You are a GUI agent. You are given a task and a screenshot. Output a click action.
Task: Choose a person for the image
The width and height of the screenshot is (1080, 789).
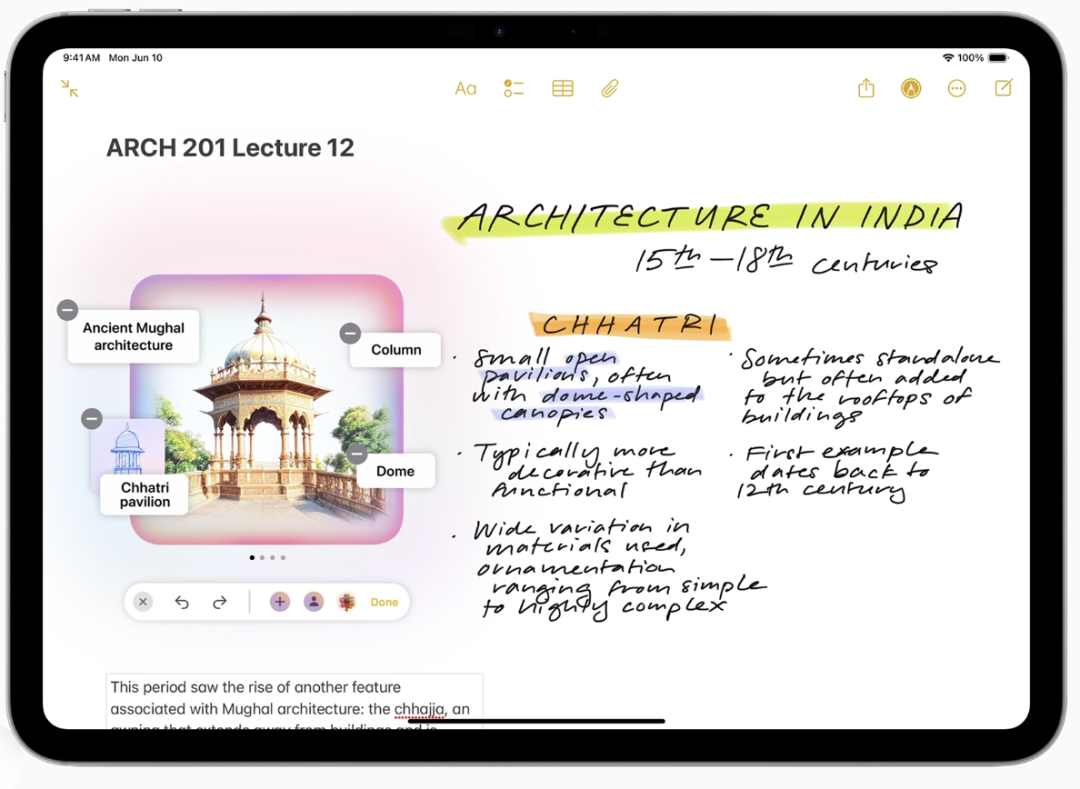click(314, 602)
